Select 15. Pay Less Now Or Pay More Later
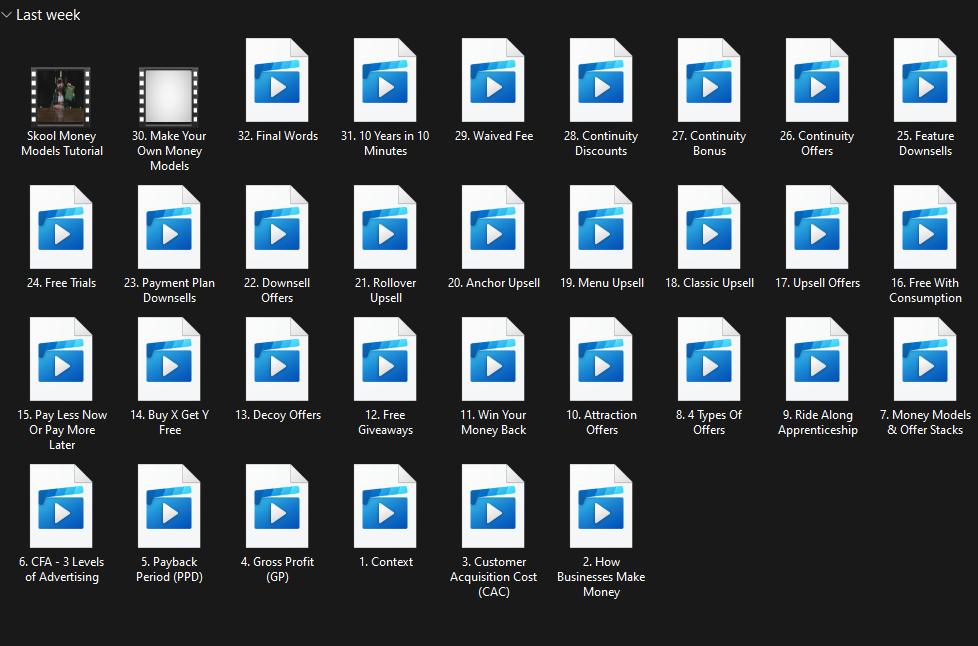This screenshot has width=978, height=646. [62, 360]
